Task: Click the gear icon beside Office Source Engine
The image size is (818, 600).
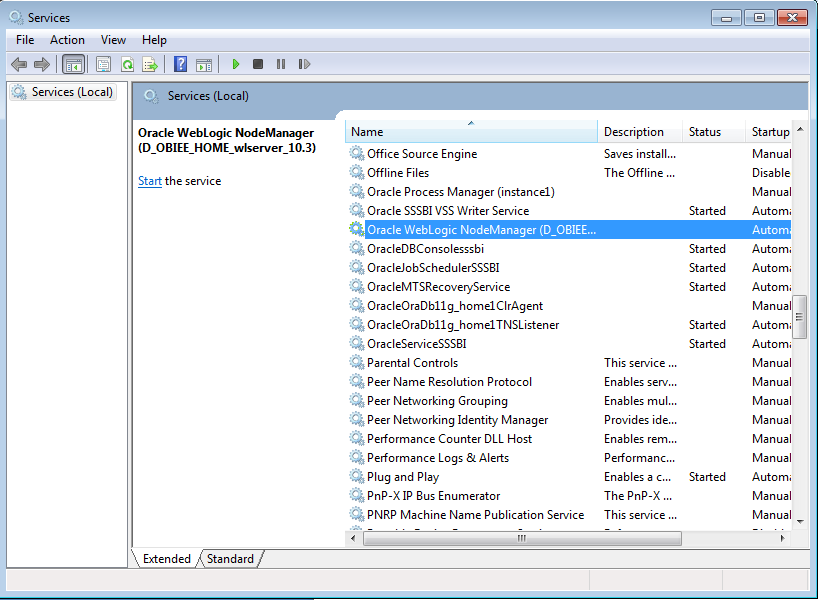Action: point(357,153)
